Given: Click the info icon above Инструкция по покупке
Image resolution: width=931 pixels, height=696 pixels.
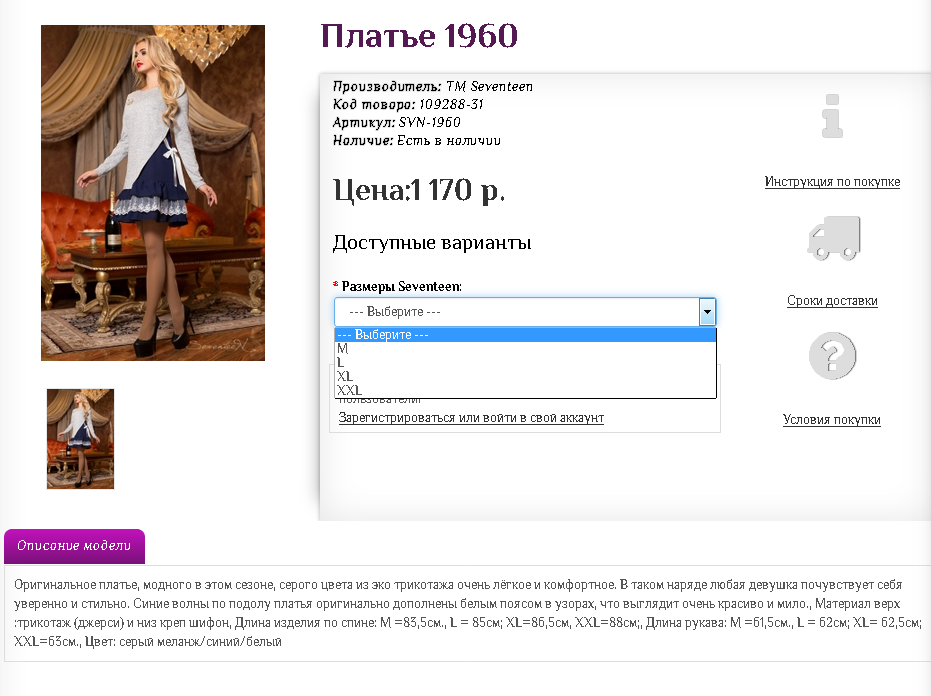Looking at the screenshot, I should [x=832, y=116].
